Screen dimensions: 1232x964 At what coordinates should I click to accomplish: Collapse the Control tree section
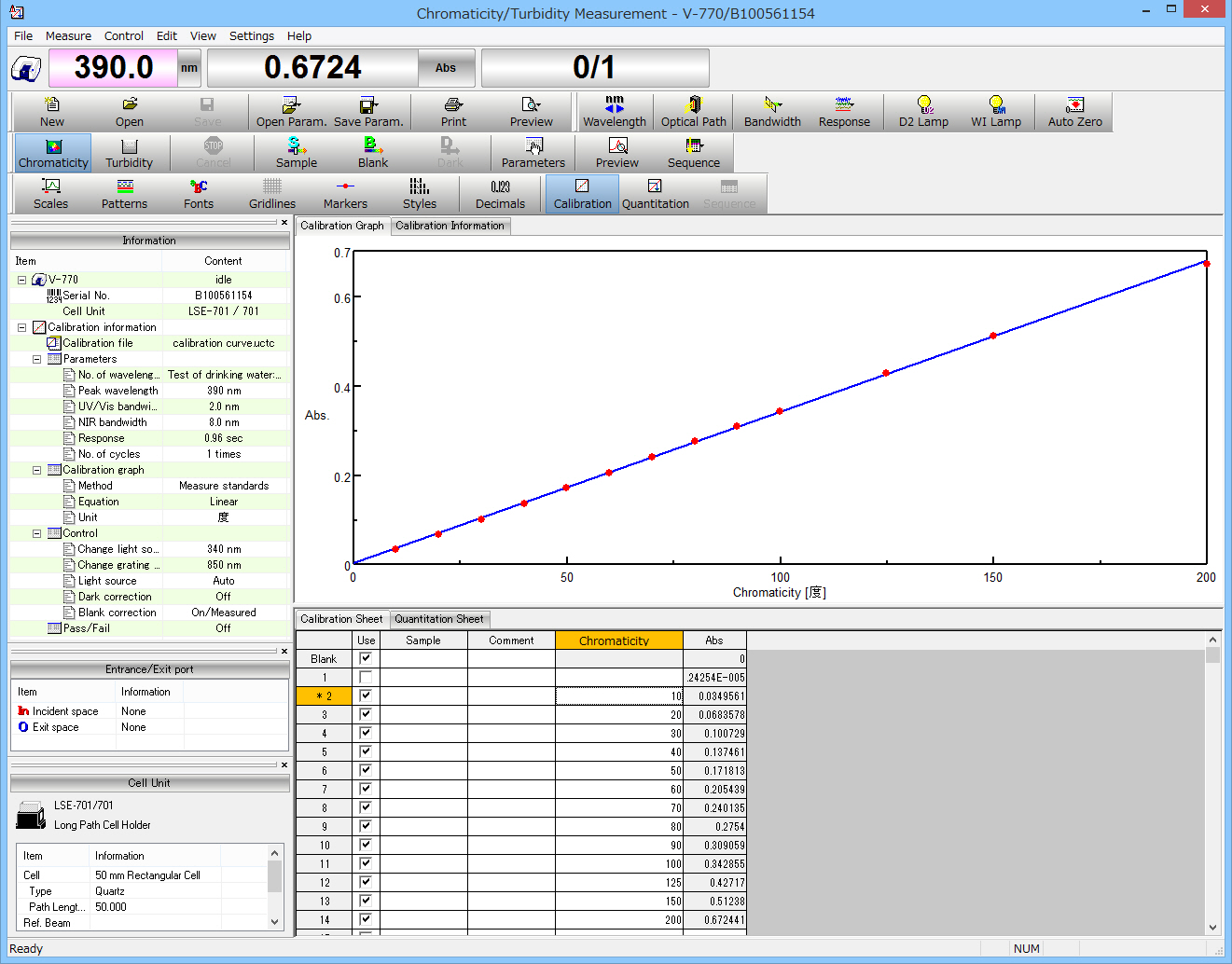tap(37, 533)
